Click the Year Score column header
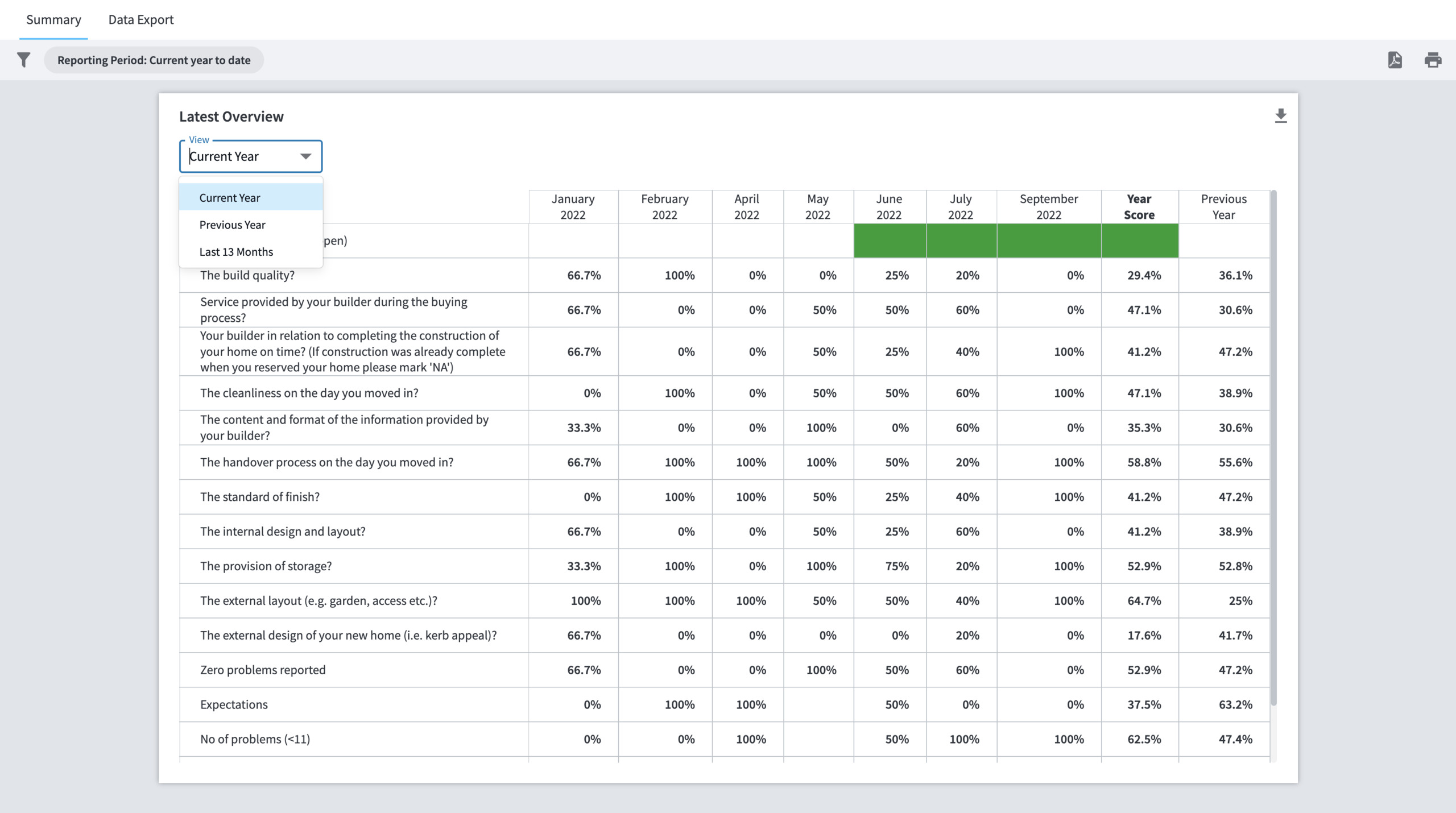Image resolution: width=1456 pixels, height=813 pixels. click(x=1140, y=206)
